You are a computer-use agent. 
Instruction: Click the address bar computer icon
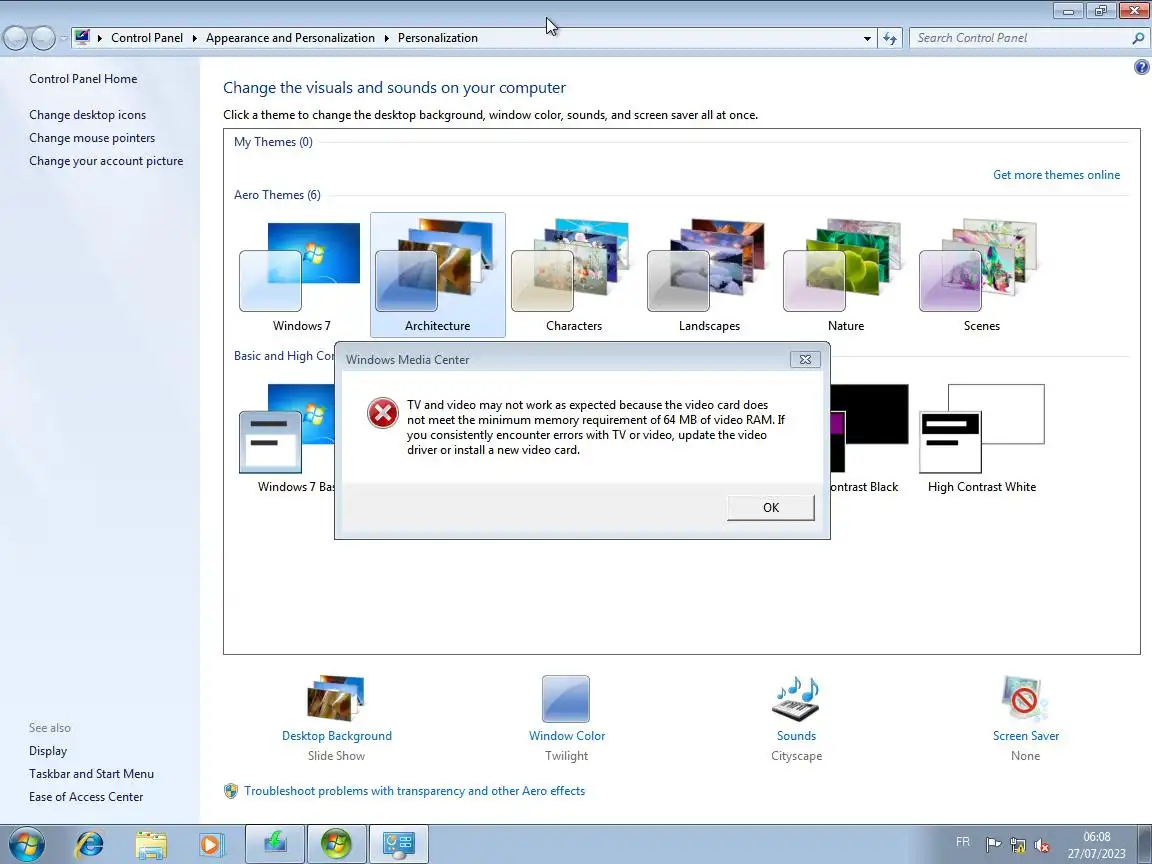tap(82, 37)
